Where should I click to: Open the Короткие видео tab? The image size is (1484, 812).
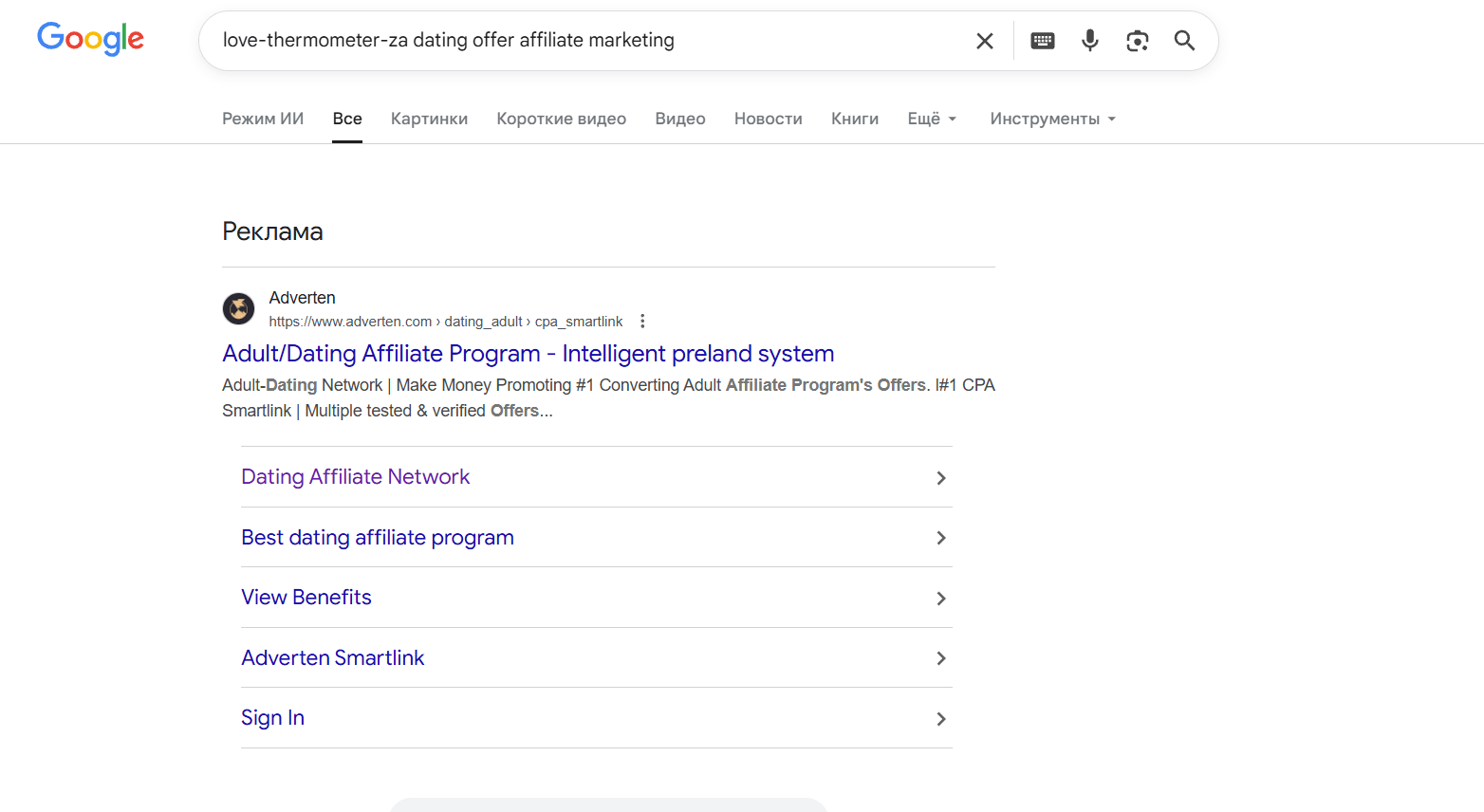click(561, 119)
